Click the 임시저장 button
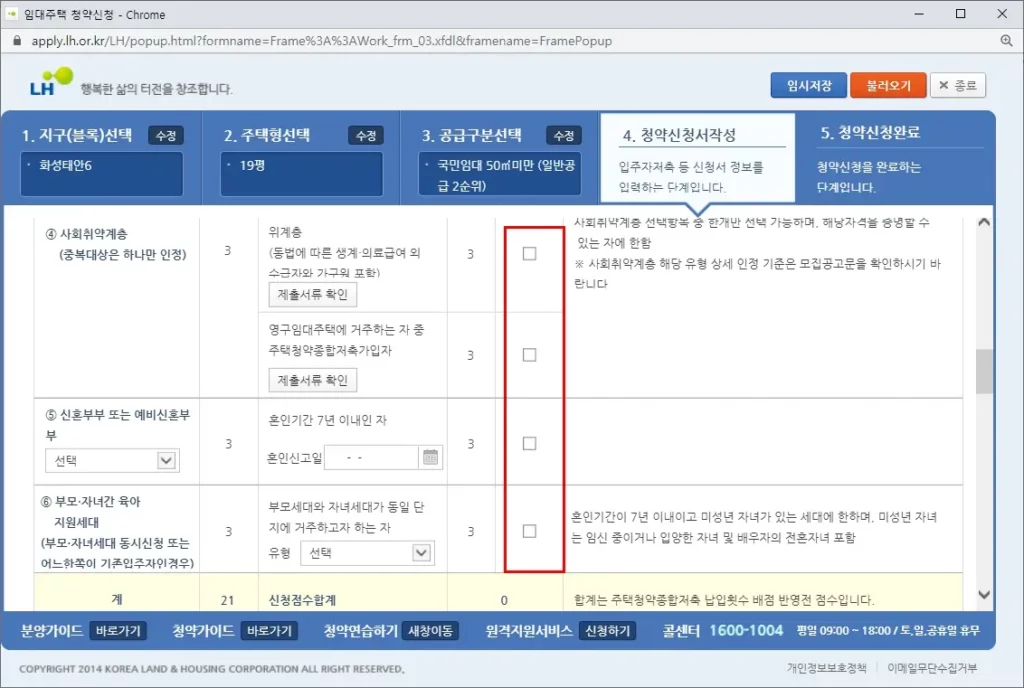This screenshot has height=688, width=1024. coord(808,85)
